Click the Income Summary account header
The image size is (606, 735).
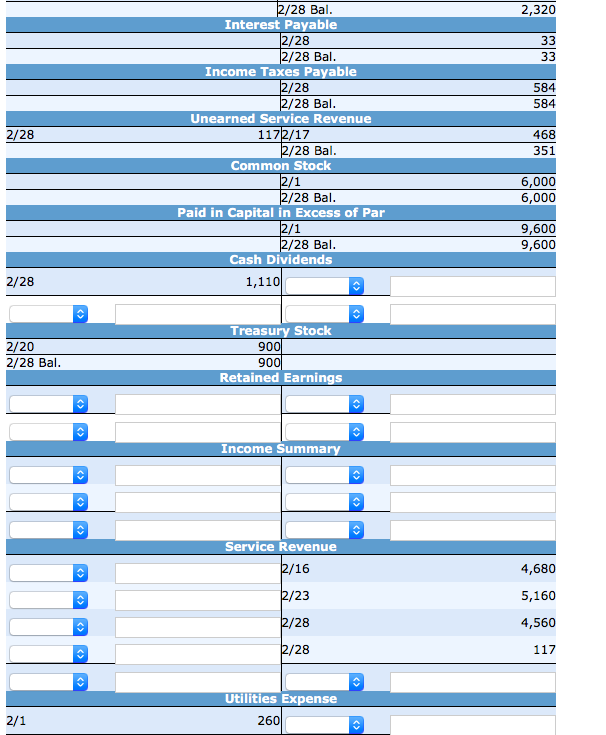(281, 449)
